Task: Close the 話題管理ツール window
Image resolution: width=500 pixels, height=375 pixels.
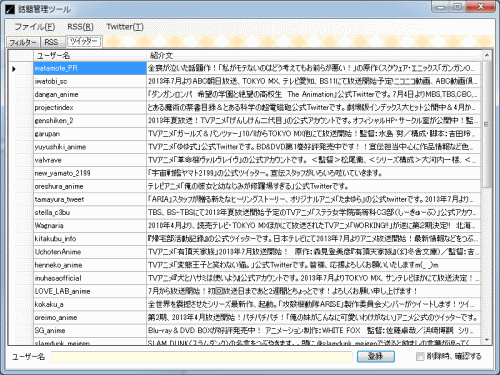Action: click(x=481, y=7)
